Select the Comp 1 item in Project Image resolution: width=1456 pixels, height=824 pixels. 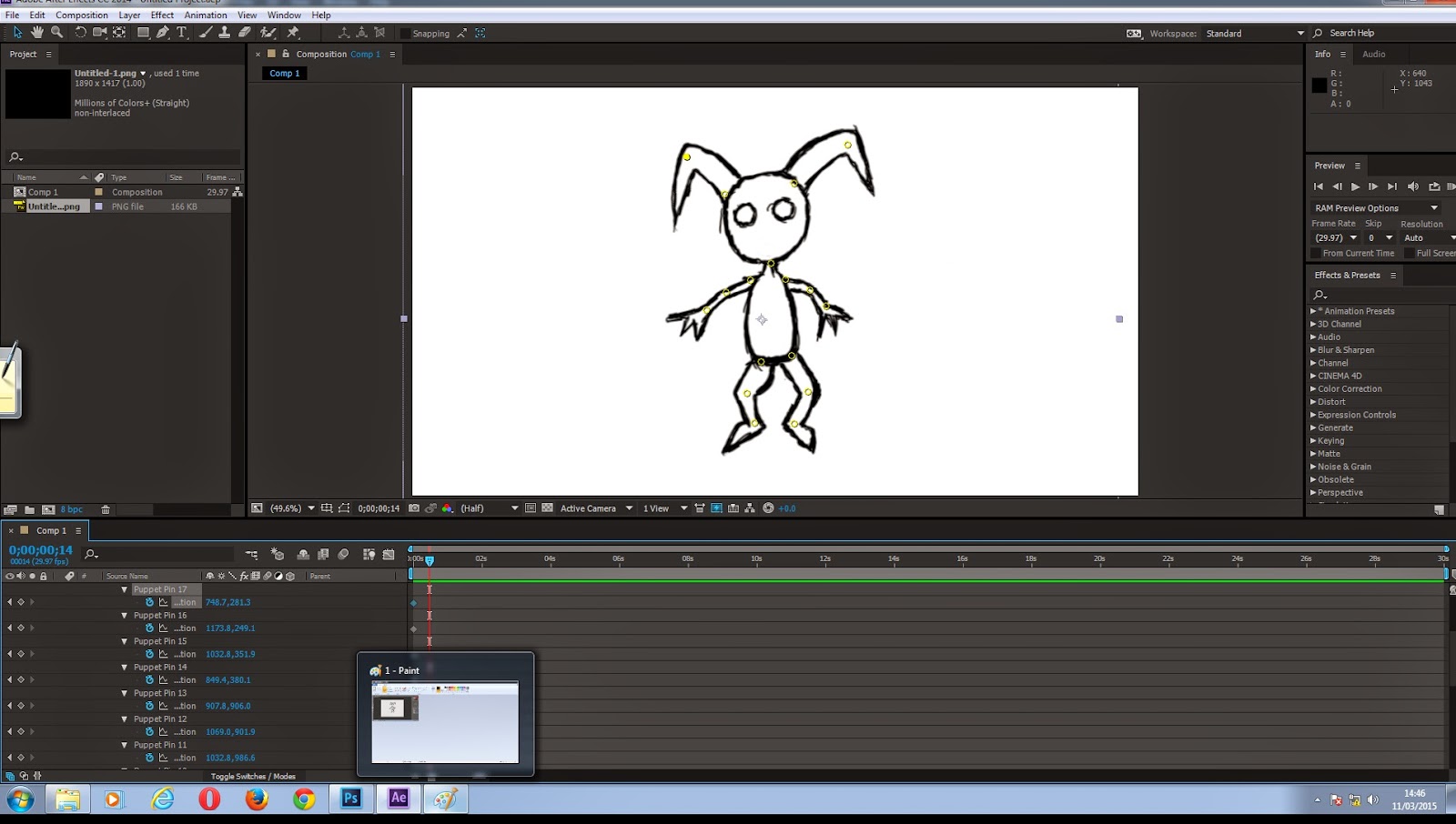(x=43, y=192)
